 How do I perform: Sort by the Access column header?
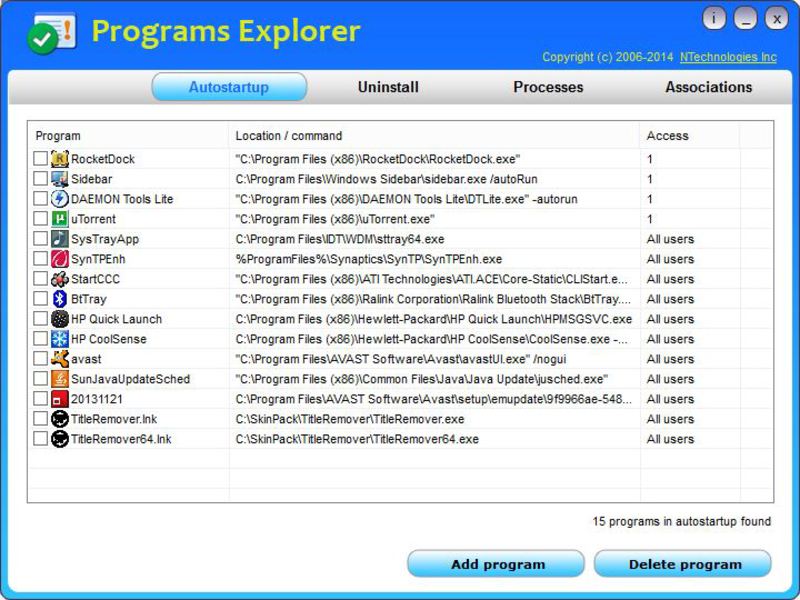pyautogui.click(x=690, y=136)
